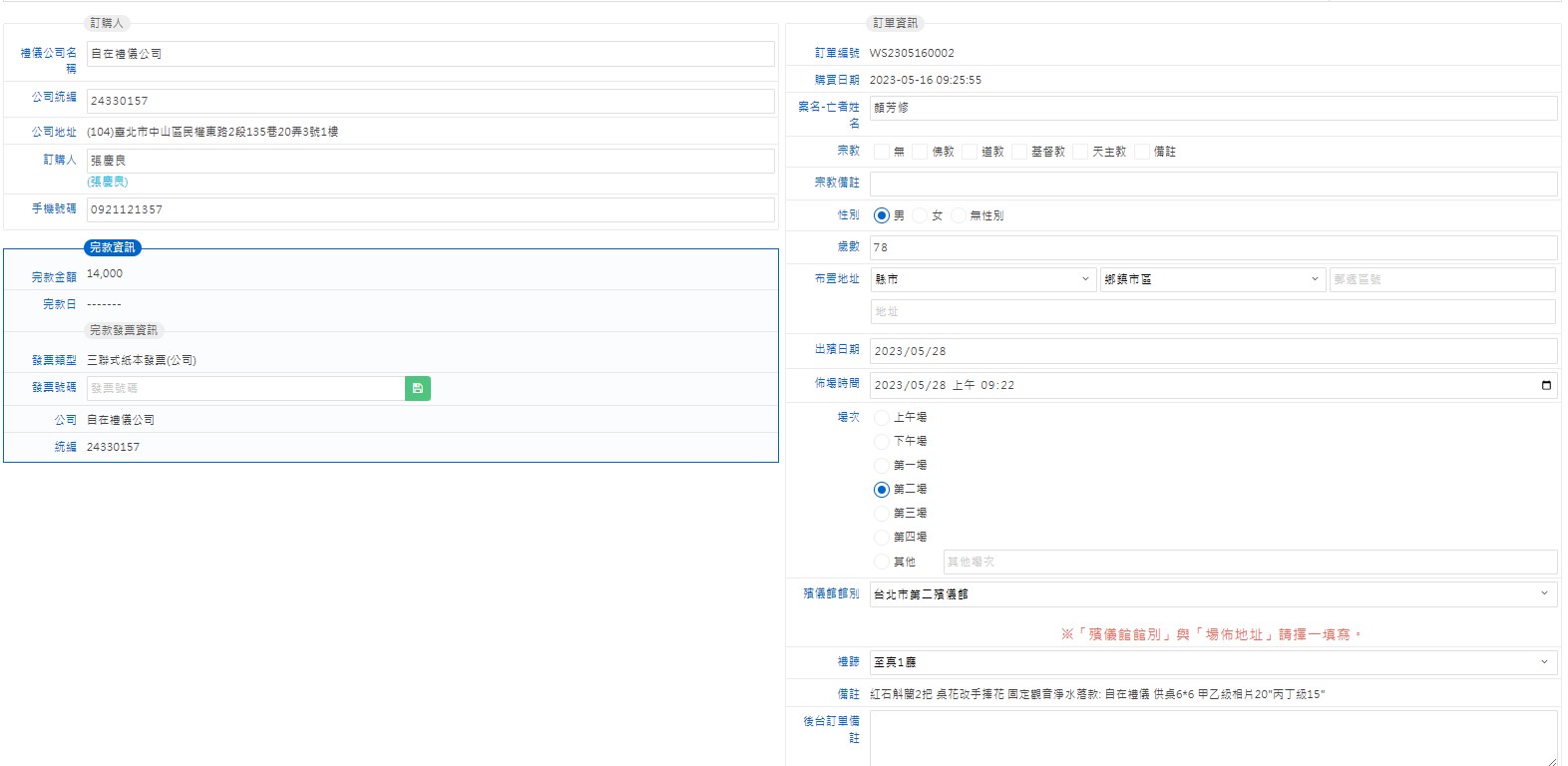Click the green save invoice number icon
The height and width of the screenshot is (766, 1568).
point(418,388)
